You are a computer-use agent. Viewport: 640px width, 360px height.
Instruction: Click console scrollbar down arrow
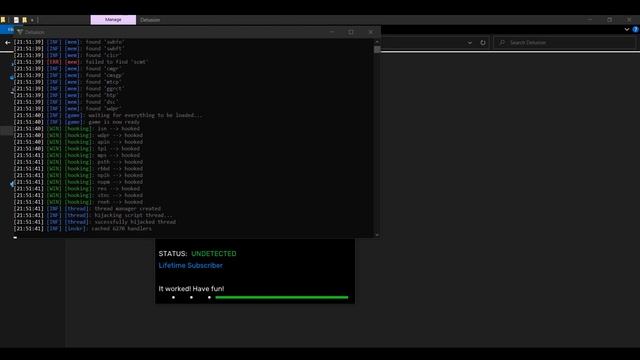tap(377, 235)
